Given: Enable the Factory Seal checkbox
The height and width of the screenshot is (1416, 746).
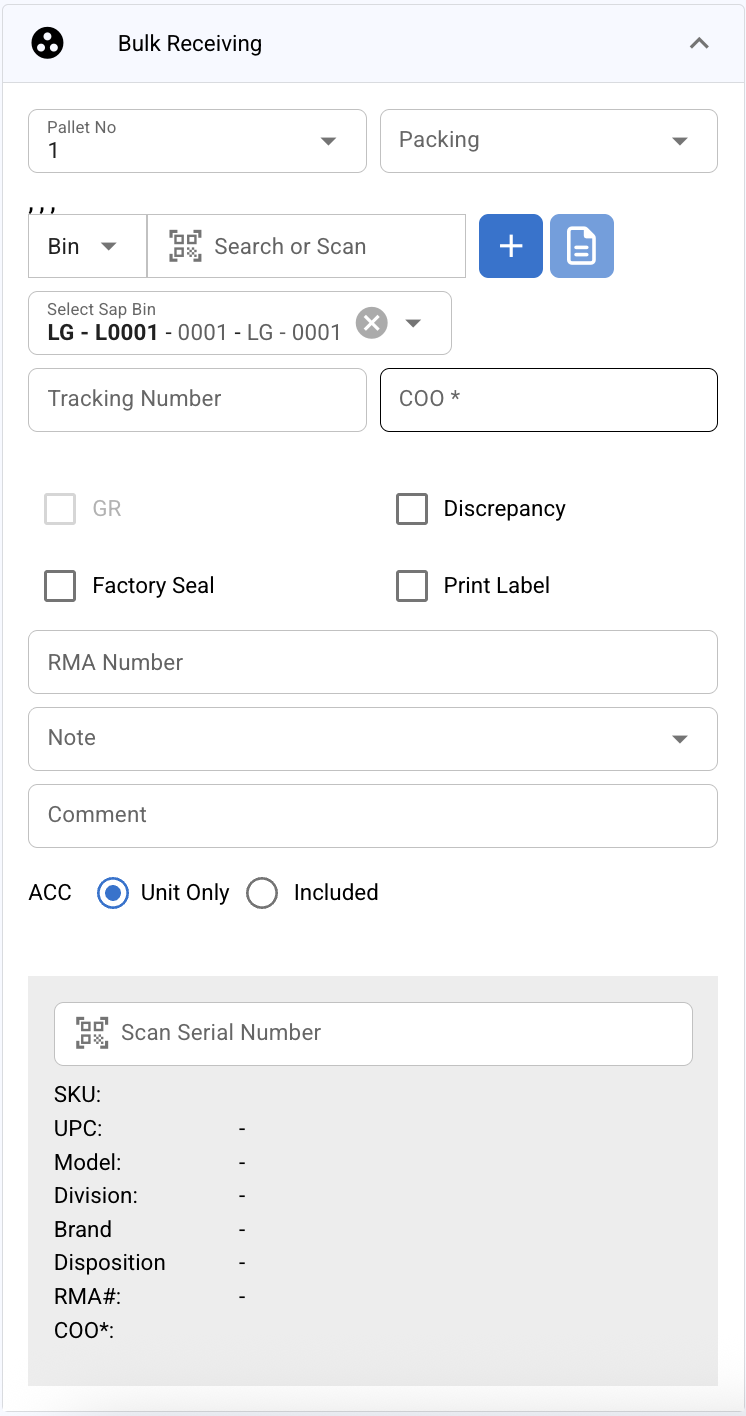Looking at the screenshot, I should pyautogui.click(x=60, y=586).
